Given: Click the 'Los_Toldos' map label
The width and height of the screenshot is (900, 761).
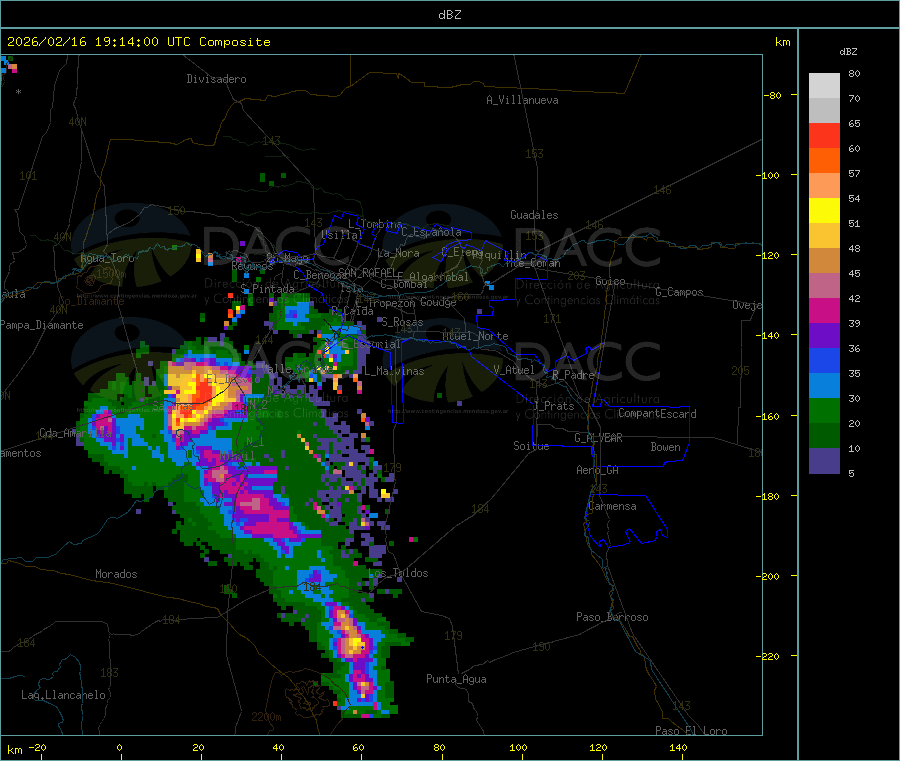Looking at the screenshot, I should click(x=398, y=573).
